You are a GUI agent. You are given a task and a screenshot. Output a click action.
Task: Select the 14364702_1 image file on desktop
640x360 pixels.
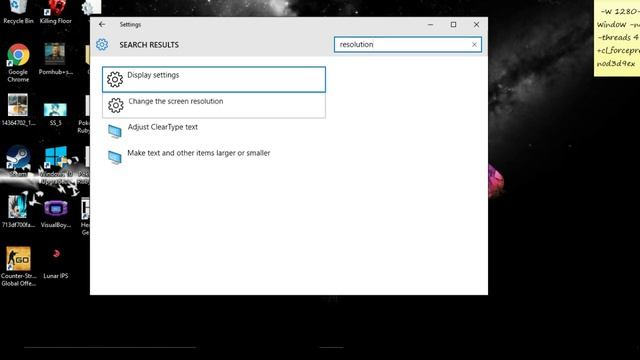click(x=18, y=109)
